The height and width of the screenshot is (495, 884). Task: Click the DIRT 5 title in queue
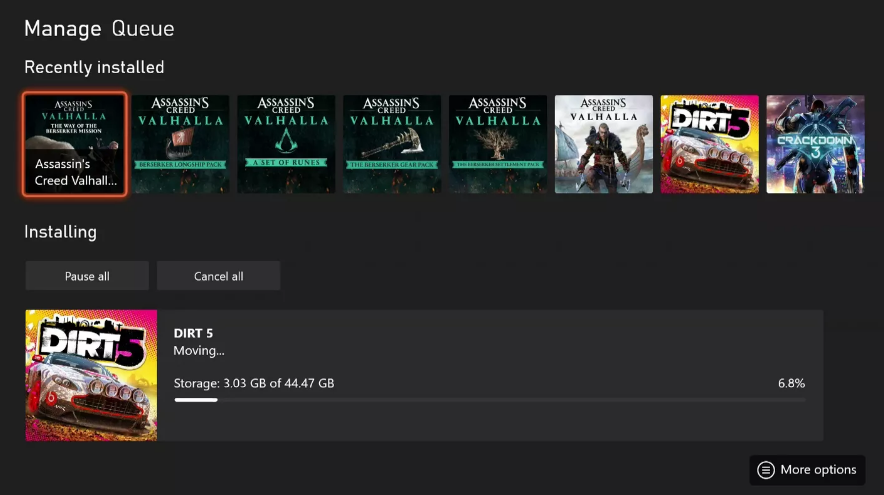coord(193,333)
